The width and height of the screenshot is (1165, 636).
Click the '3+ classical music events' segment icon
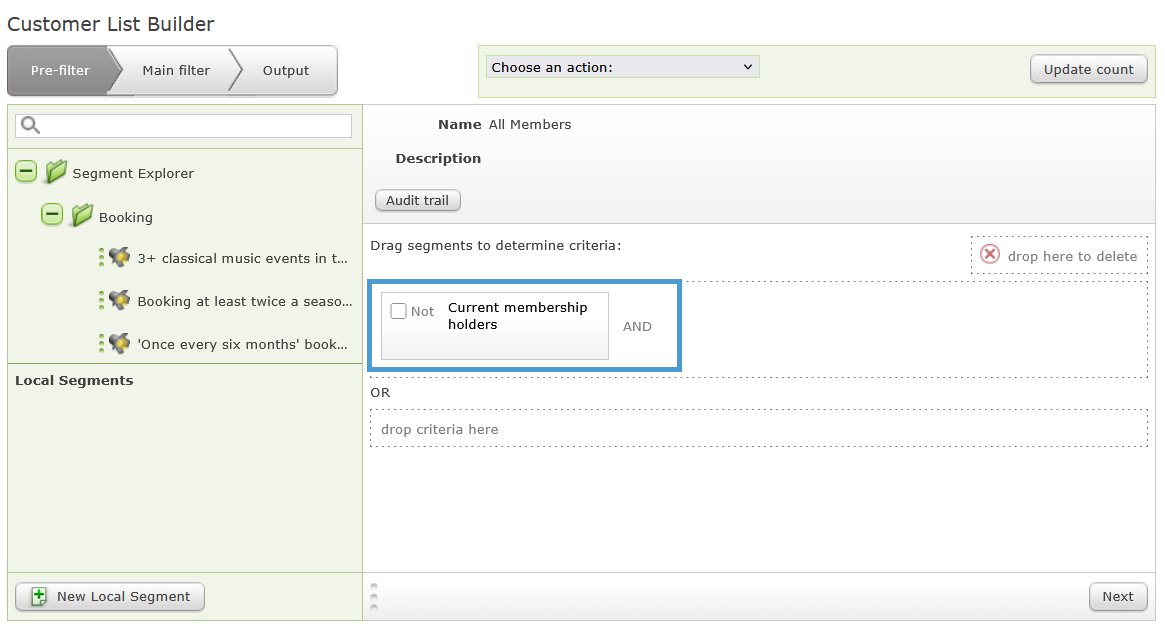pyautogui.click(x=119, y=258)
